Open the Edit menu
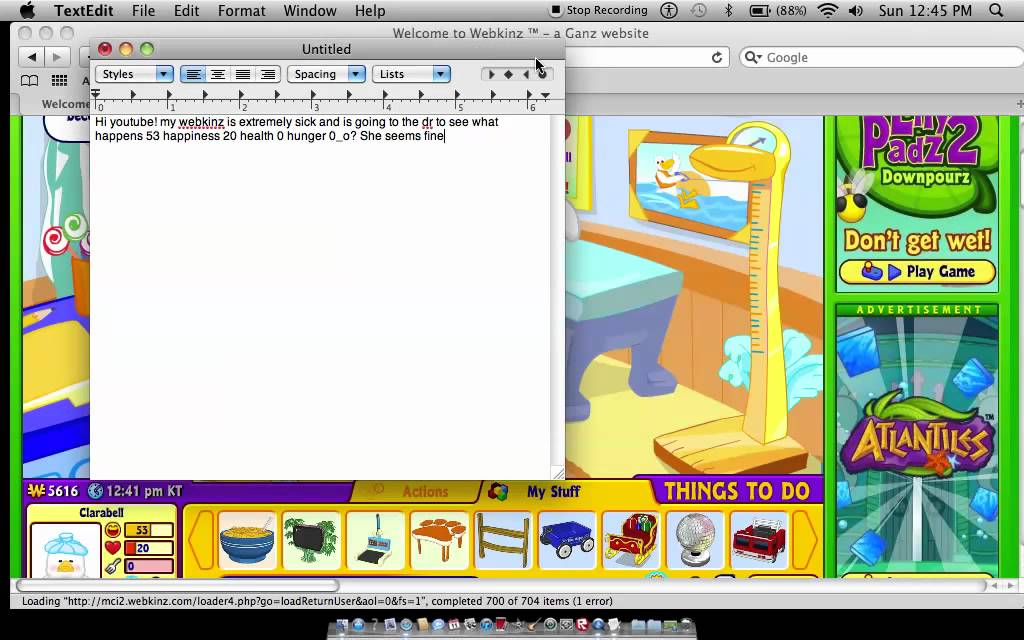The width and height of the screenshot is (1024, 640). [186, 10]
